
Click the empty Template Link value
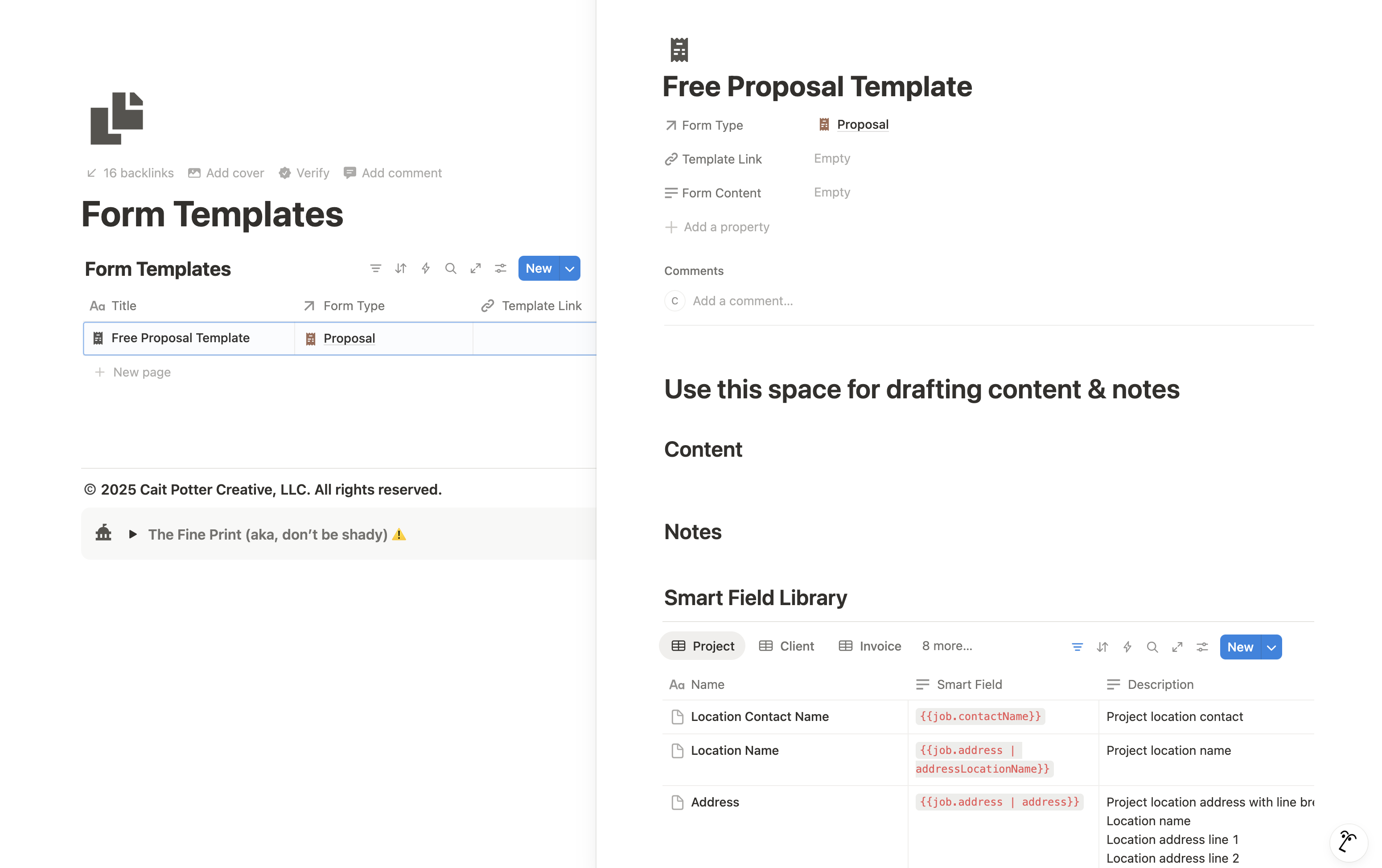click(x=831, y=158)
